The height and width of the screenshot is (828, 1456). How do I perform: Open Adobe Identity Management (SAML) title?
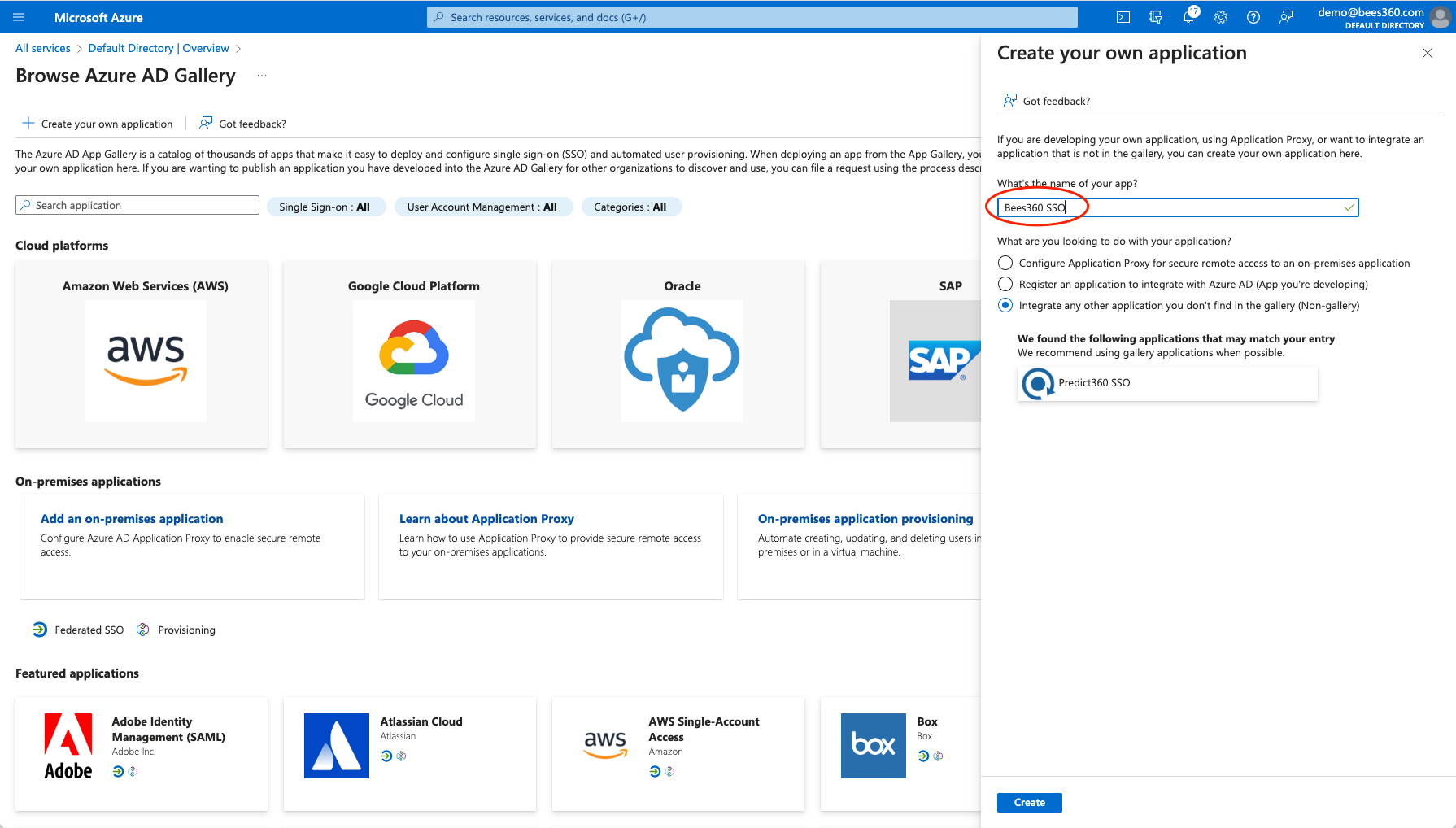pyautogui.click(x=168, y=729)
